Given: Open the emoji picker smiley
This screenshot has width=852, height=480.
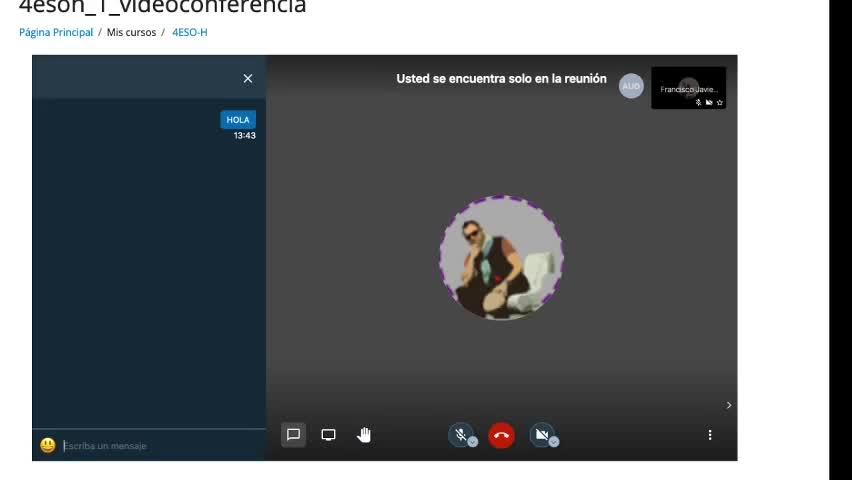Looking at the screenshot, I should (48, 445).
